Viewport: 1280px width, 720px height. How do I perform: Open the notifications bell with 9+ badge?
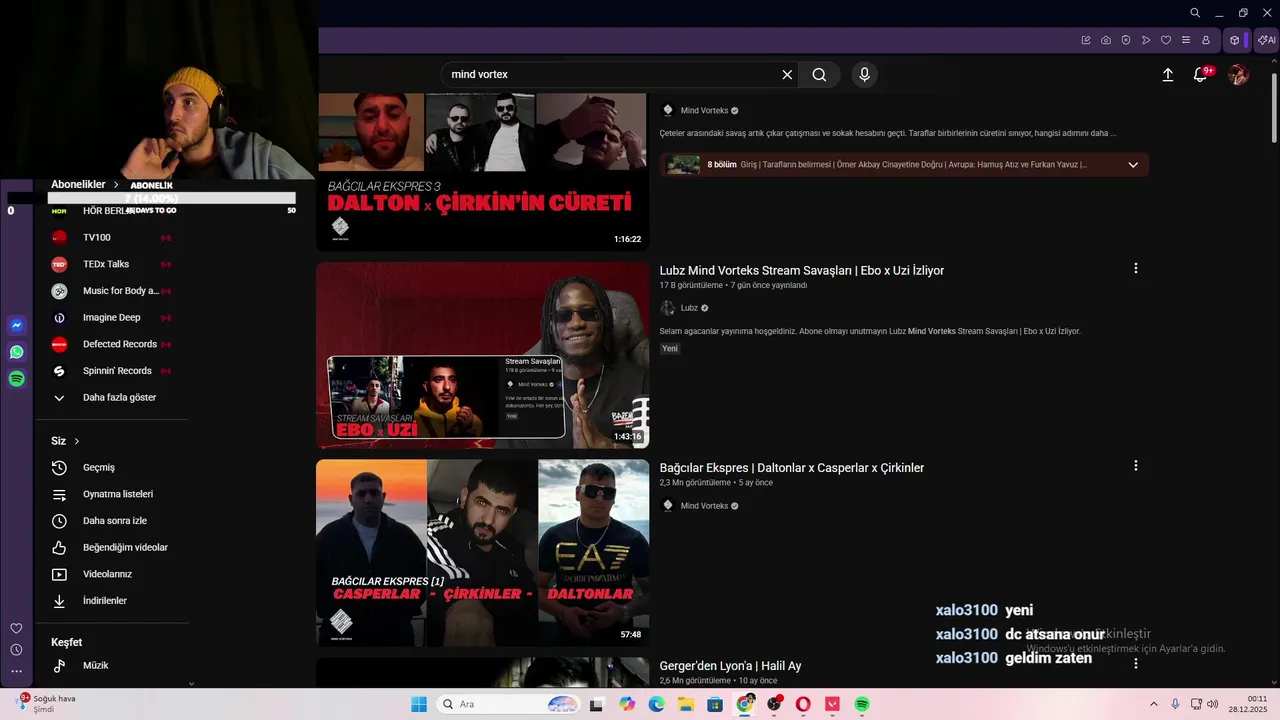1201,74
